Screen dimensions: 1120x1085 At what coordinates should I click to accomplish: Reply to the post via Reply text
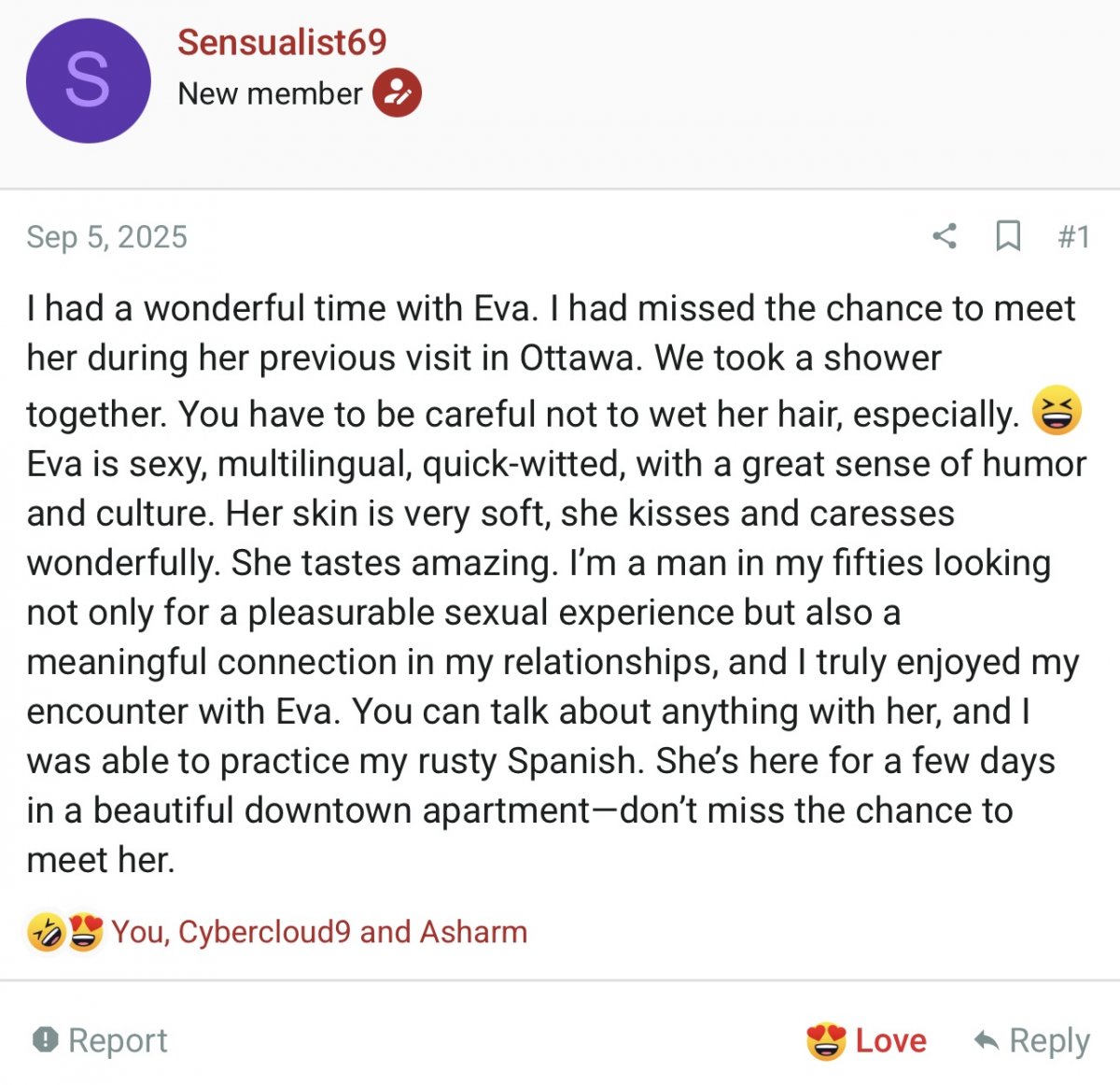pyautogui.click(x=1049, y=1040)
